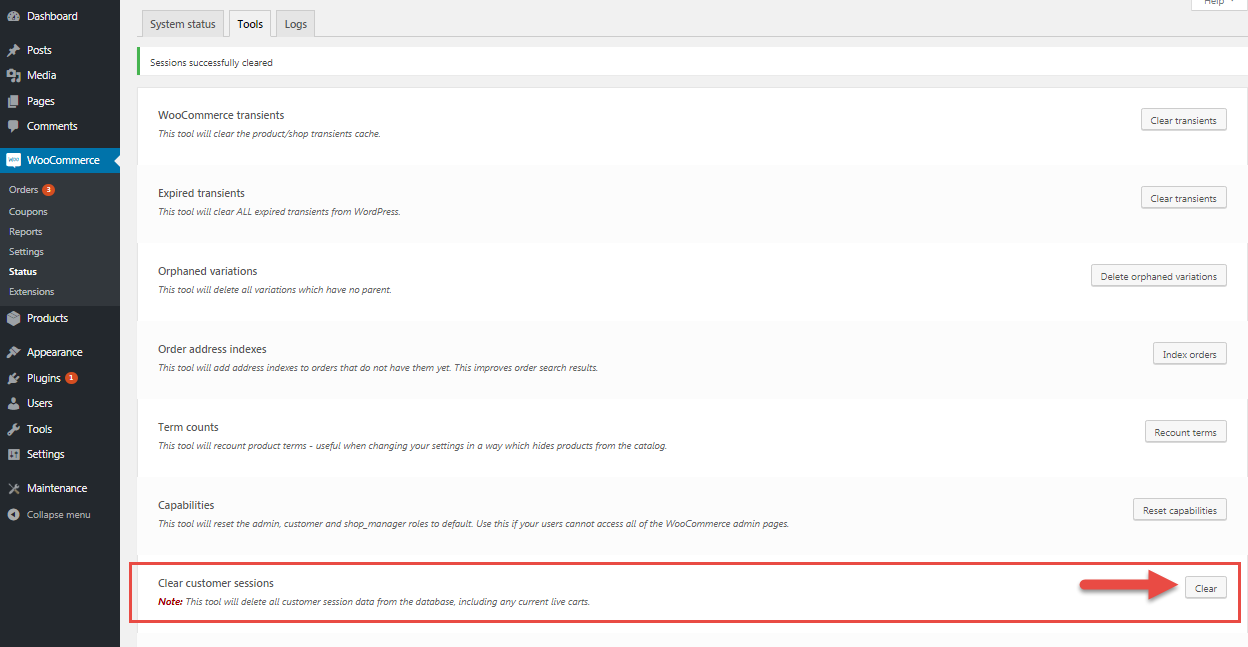1248x647 pixels.
Task: Click the Collapse menu arrow icon
Action: pos(13,515)
